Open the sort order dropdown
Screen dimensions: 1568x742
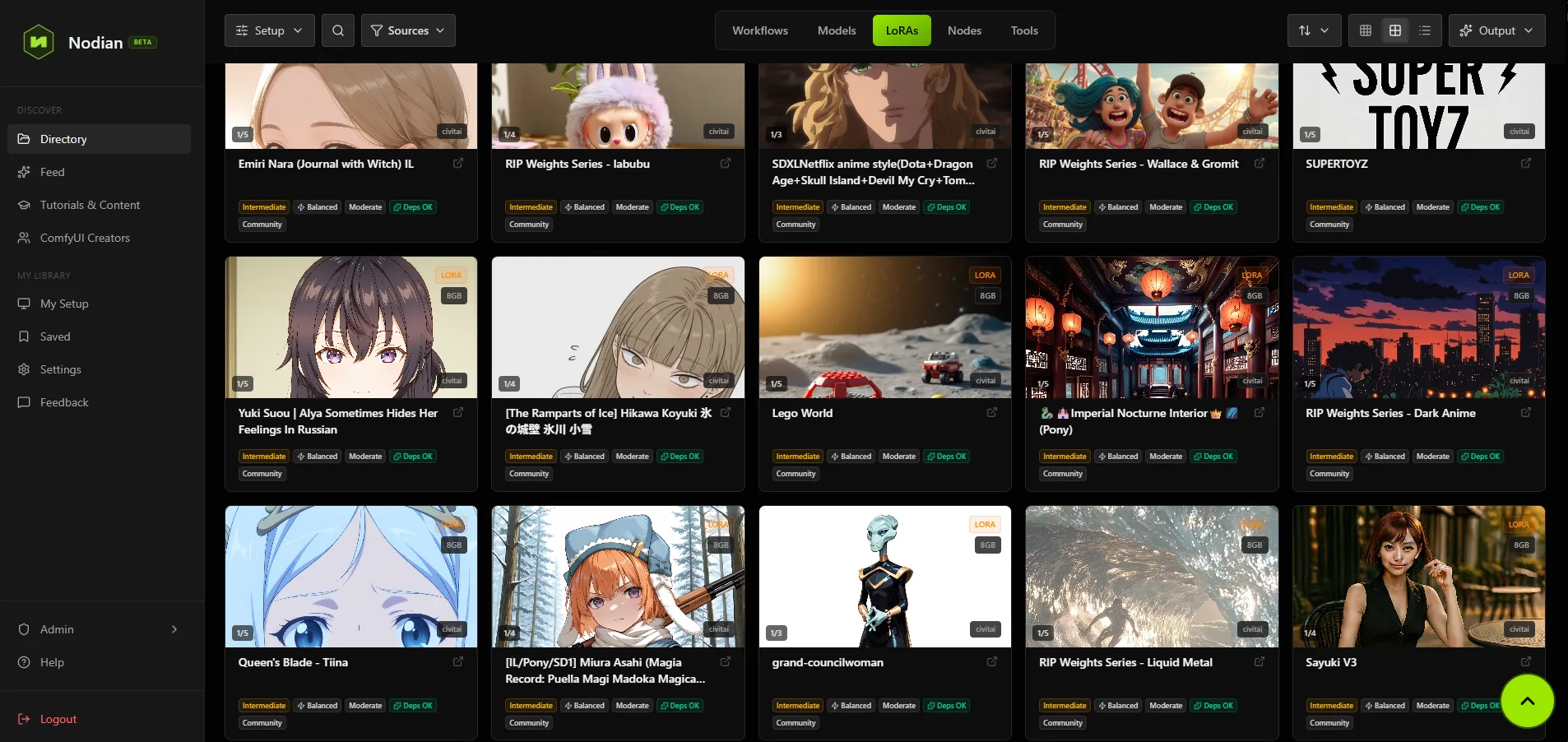pyautogui.click(x=1314, y=30)
